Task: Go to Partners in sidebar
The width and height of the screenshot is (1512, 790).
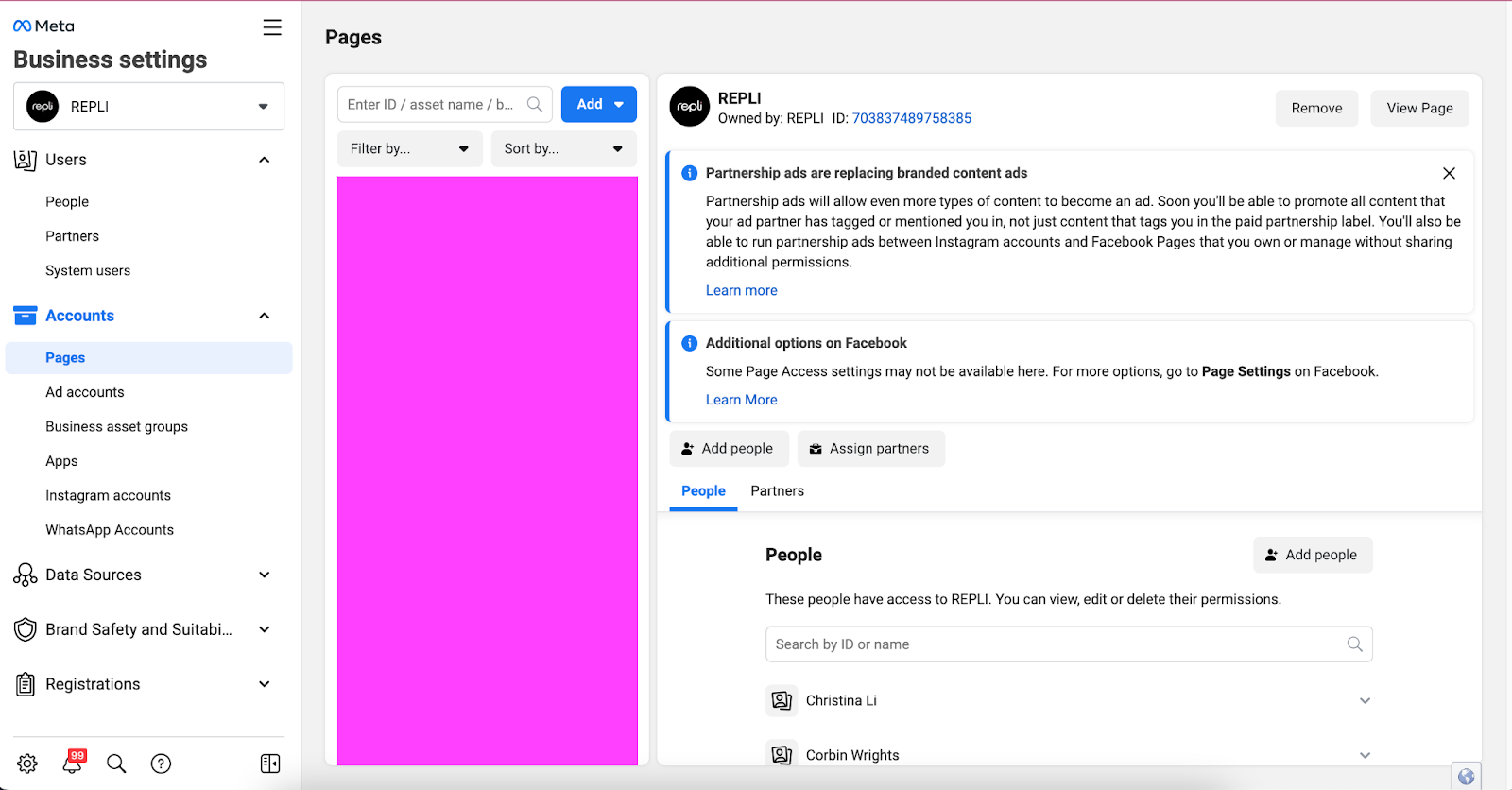Action: click(x=72, y=236)
